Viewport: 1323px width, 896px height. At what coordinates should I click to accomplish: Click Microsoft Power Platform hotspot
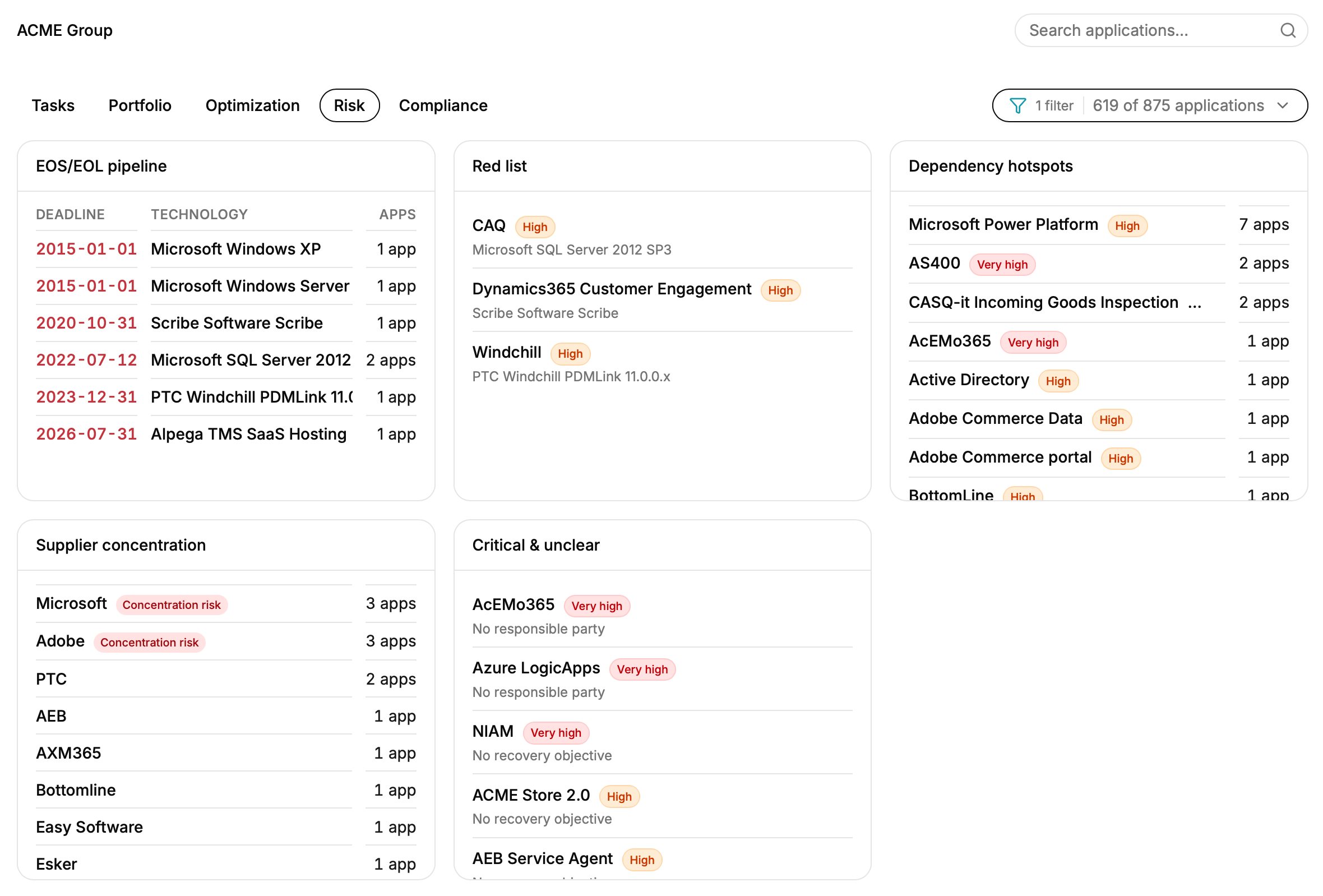pos(1099,225)
